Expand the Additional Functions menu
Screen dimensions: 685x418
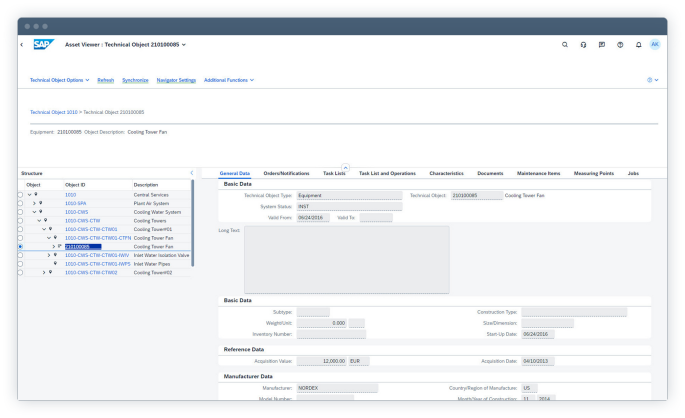[x=229, y=80]
